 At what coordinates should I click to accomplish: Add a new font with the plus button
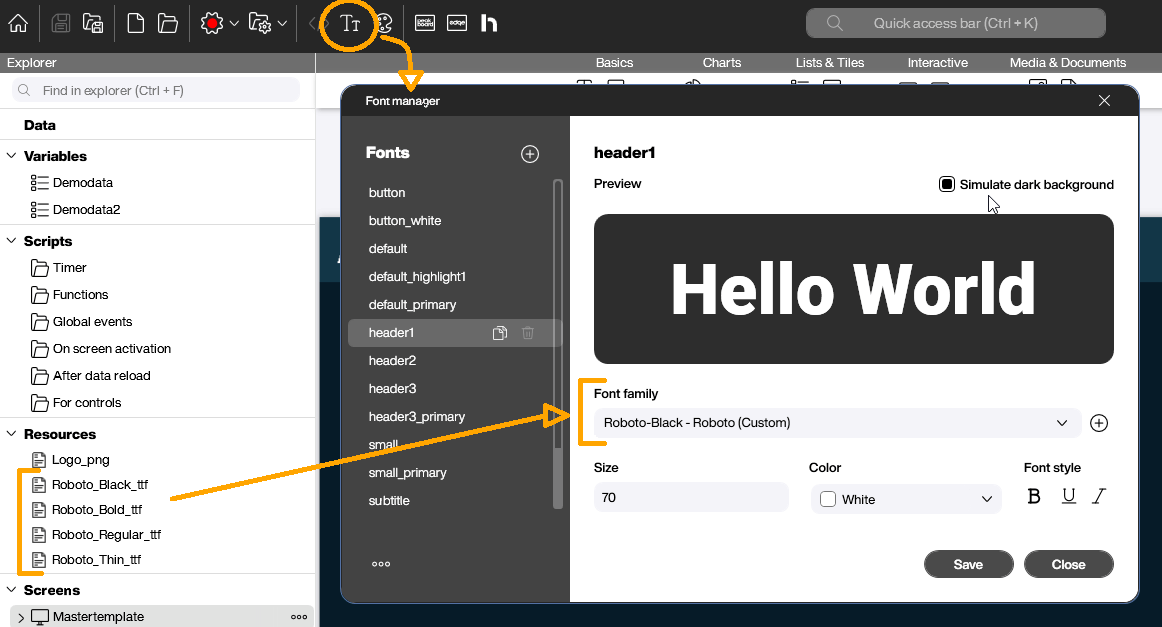[529, 153]
